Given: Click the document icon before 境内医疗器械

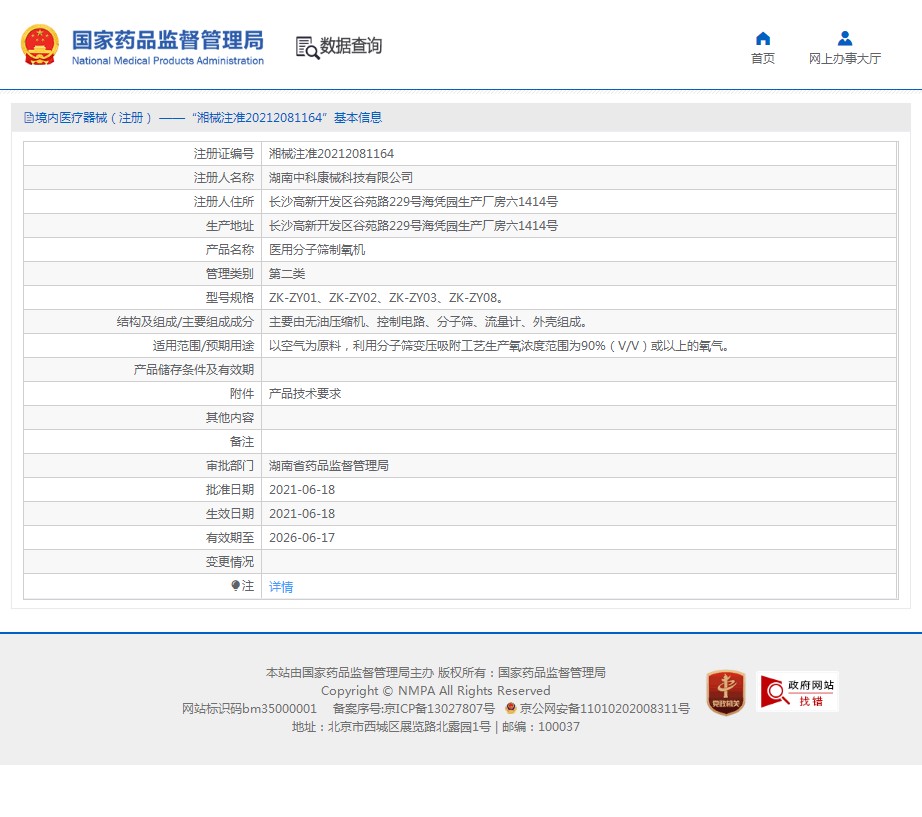Looking at the screenshot, I should [x=28, y=118].
